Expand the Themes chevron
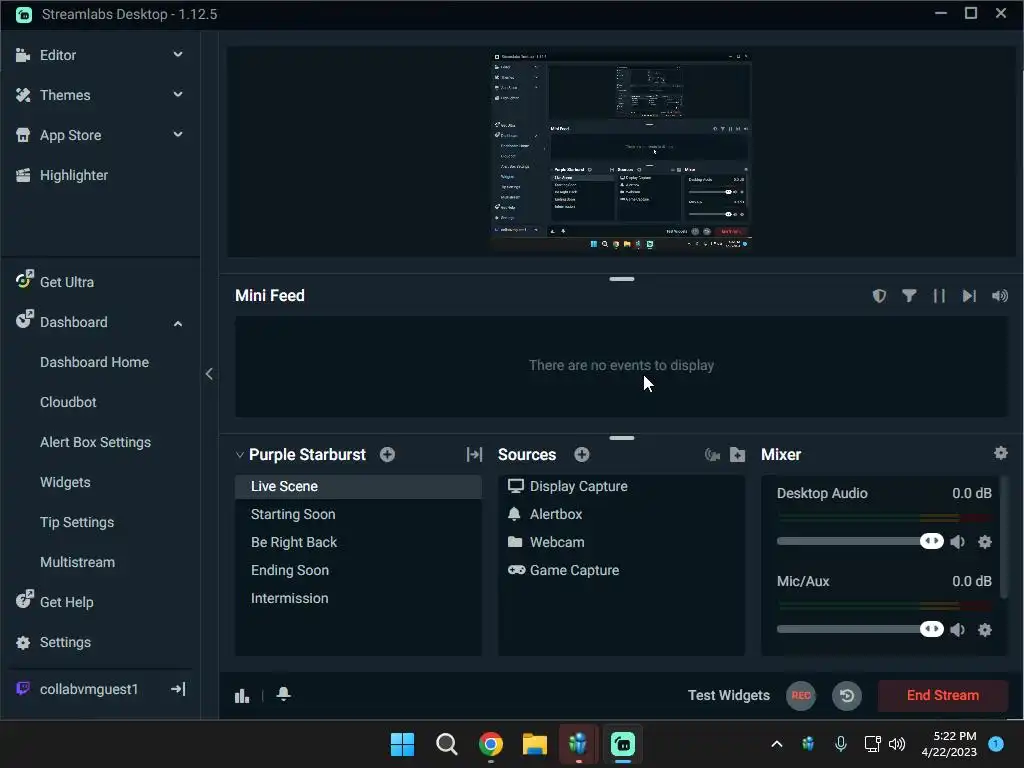 (178, 95)
